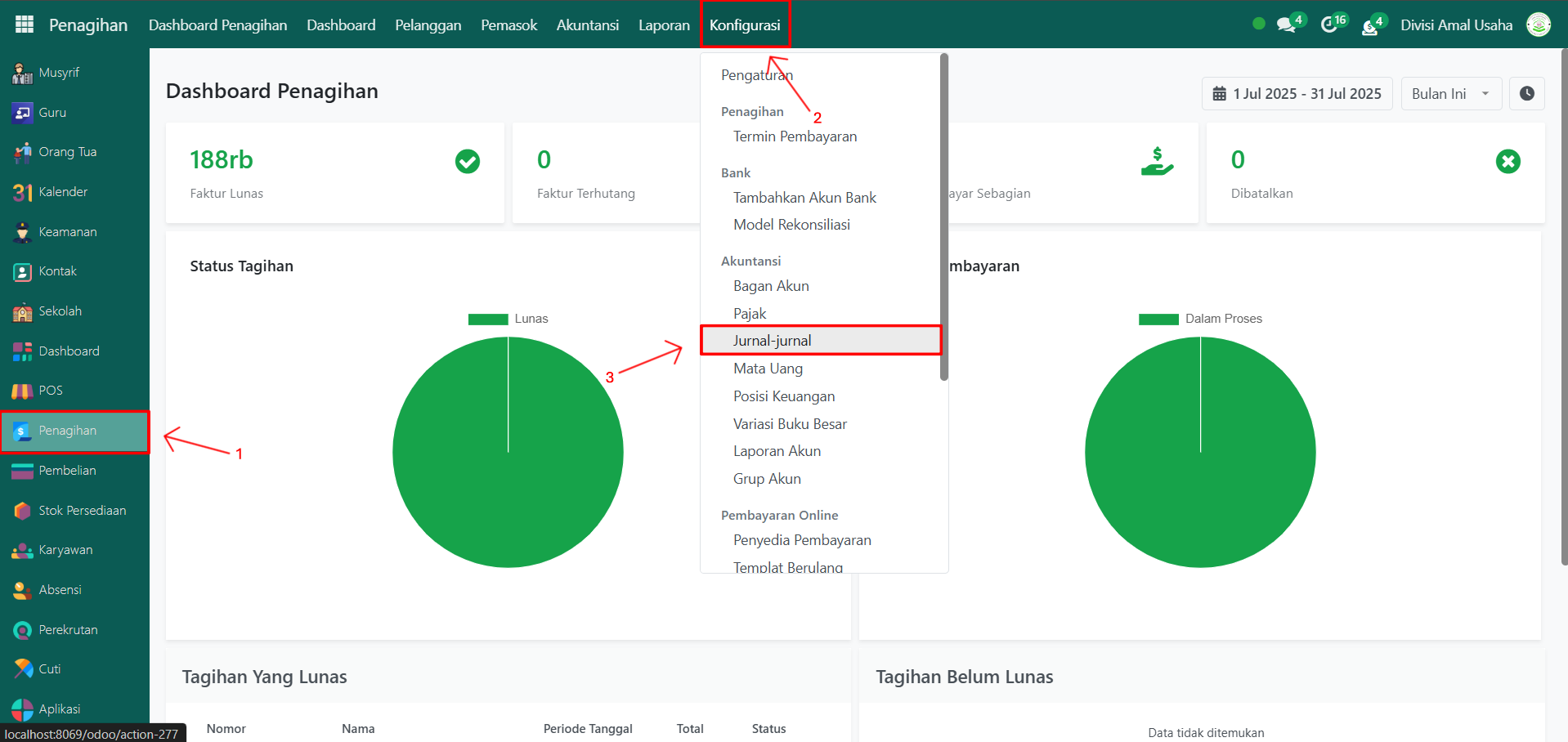Open the Laporan menu
Viewport: 1568px width, 742px height.
click(x=664, y=25)
